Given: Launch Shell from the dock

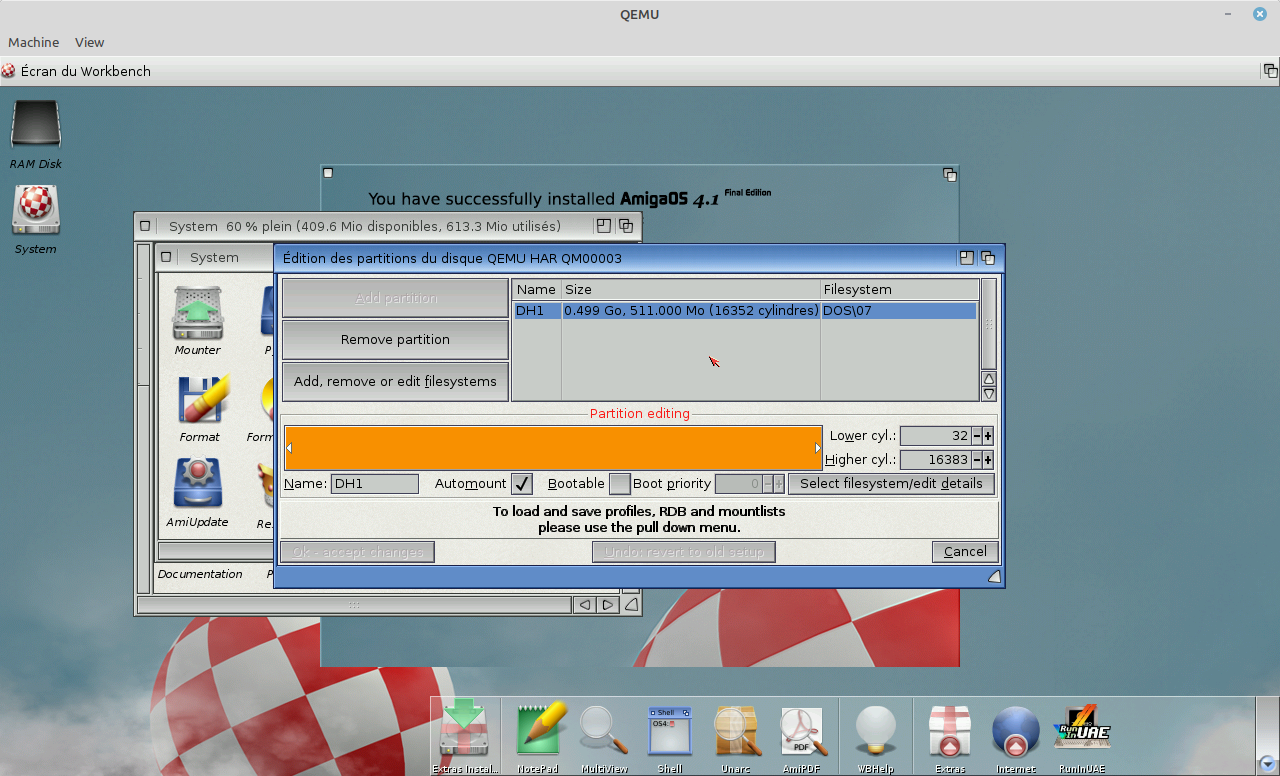Looking at the screenshot, I should pos(670,731).
